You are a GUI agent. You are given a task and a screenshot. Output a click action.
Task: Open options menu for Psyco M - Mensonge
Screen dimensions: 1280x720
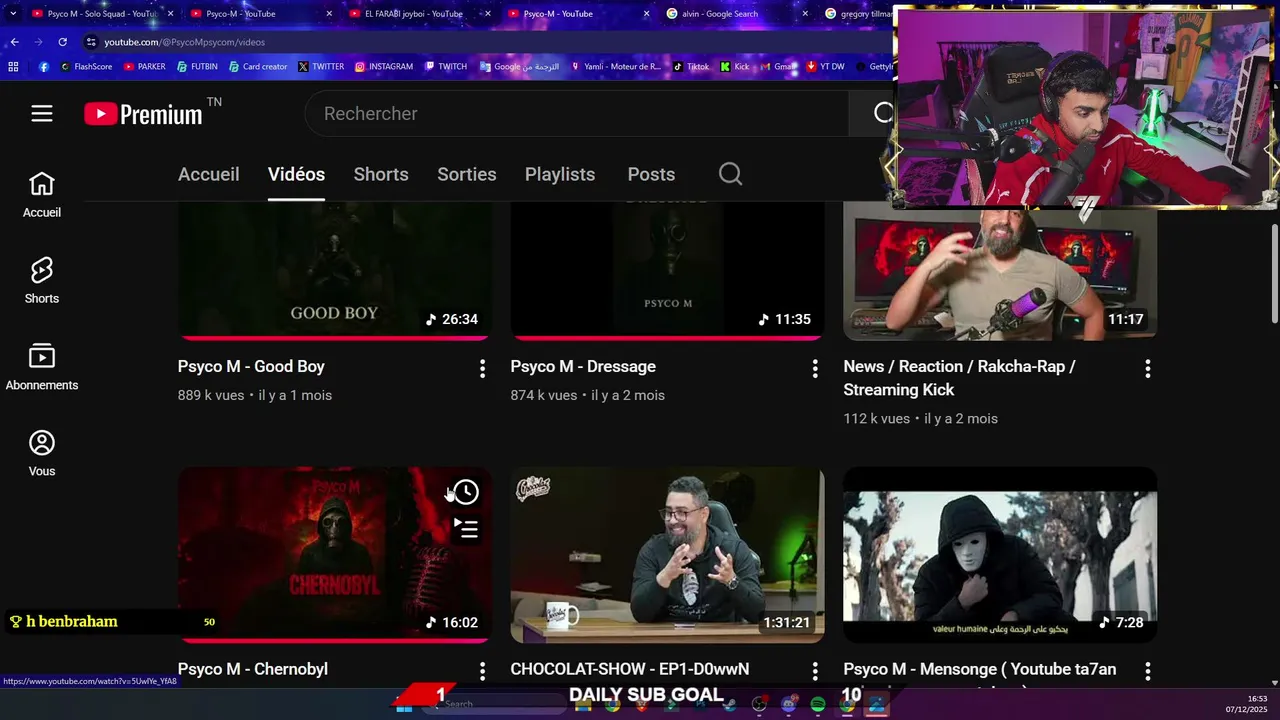pyautogui.click(x=1147, y=671)
